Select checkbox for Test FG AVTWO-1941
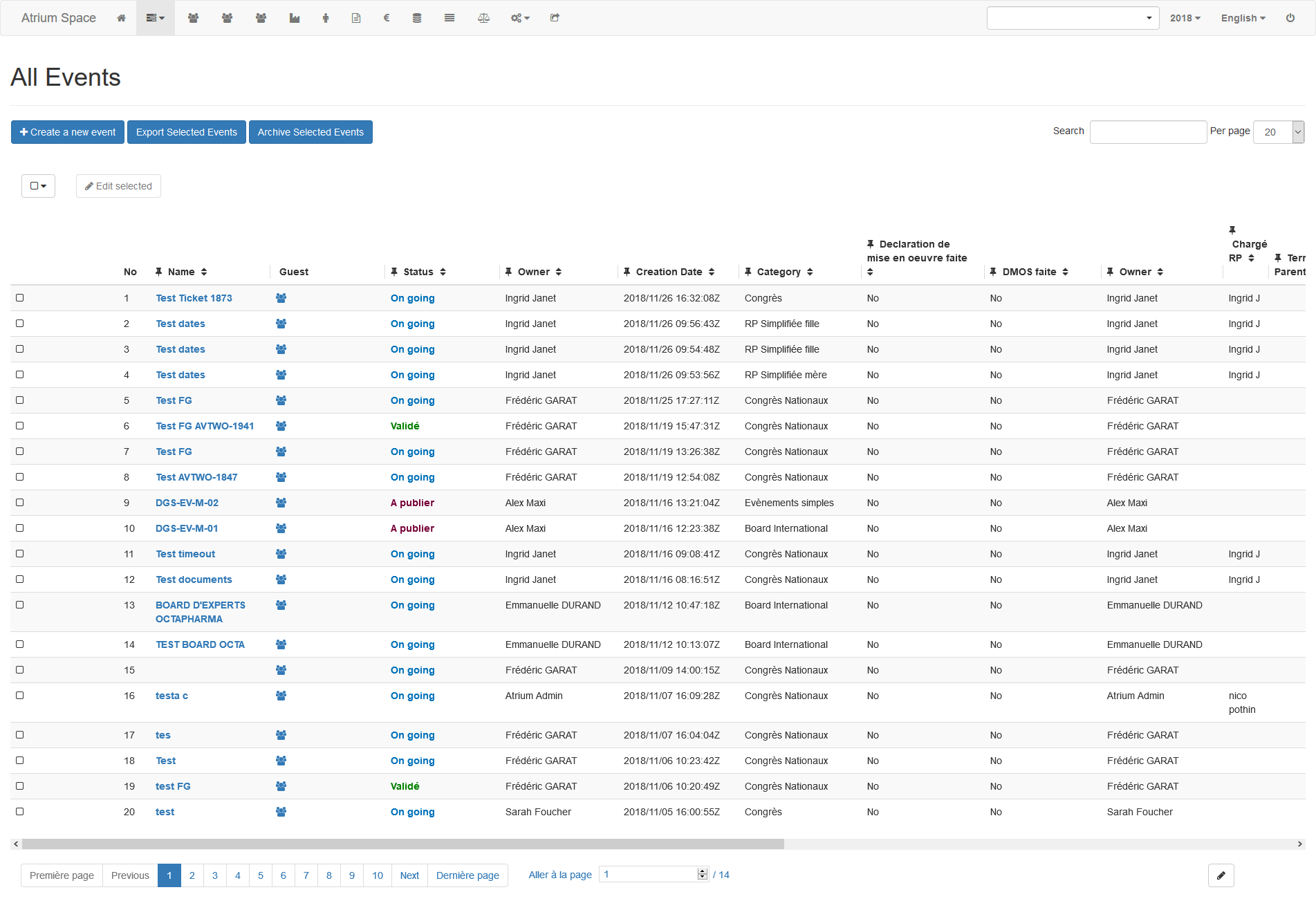Screen dimensions: 1316x901 coord(20,426)
